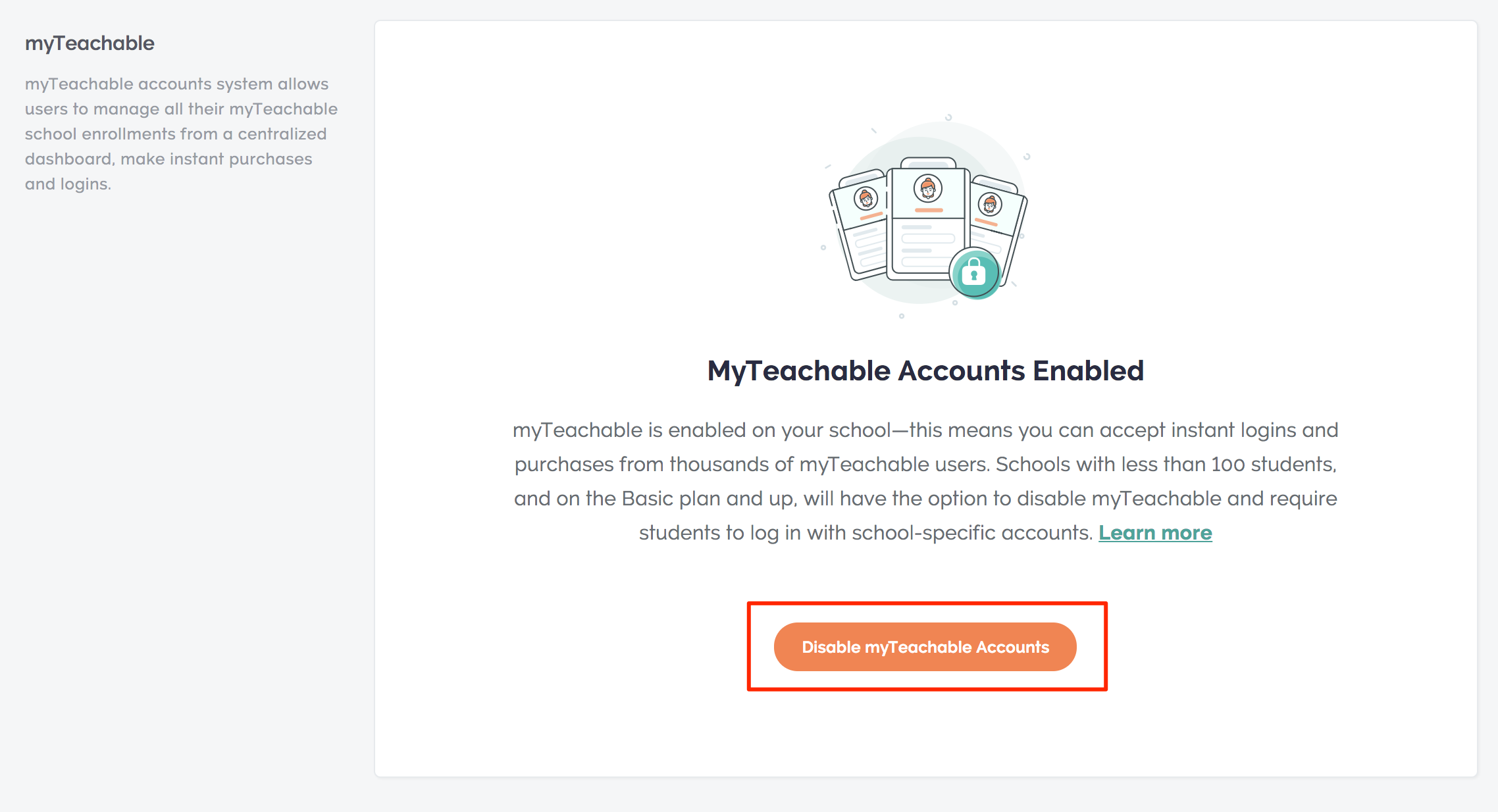Click the avatar on the right tilted card
Viewport: 1498px width, 812px height.
coord(990,205)
